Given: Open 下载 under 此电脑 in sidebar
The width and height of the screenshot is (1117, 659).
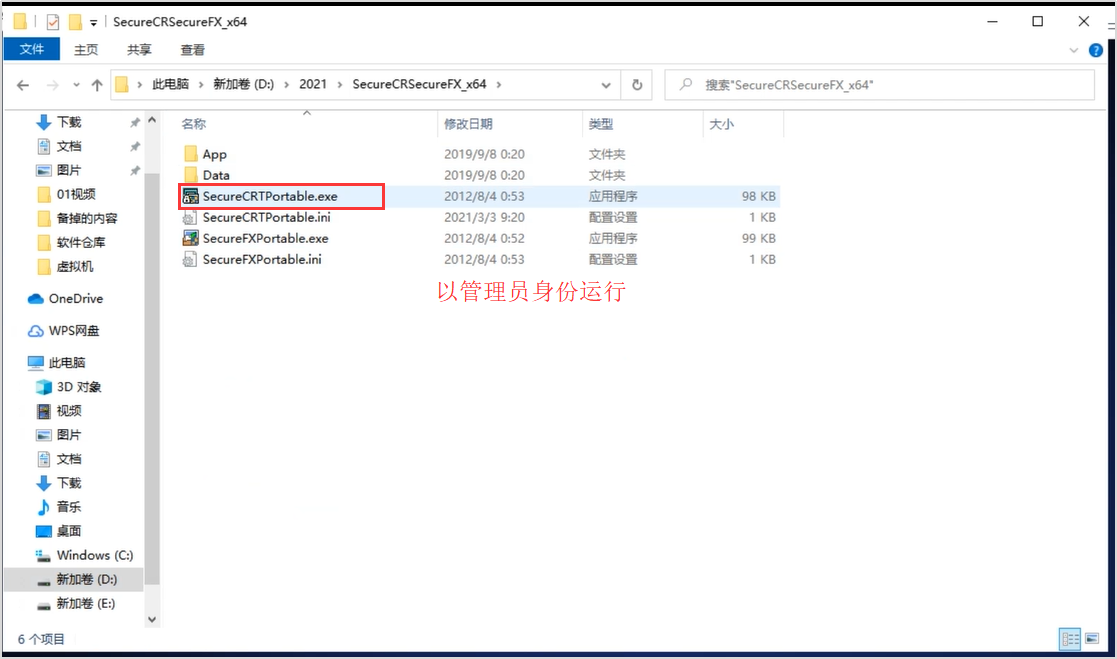Looking at the screenshot, I should pos(68,483).
